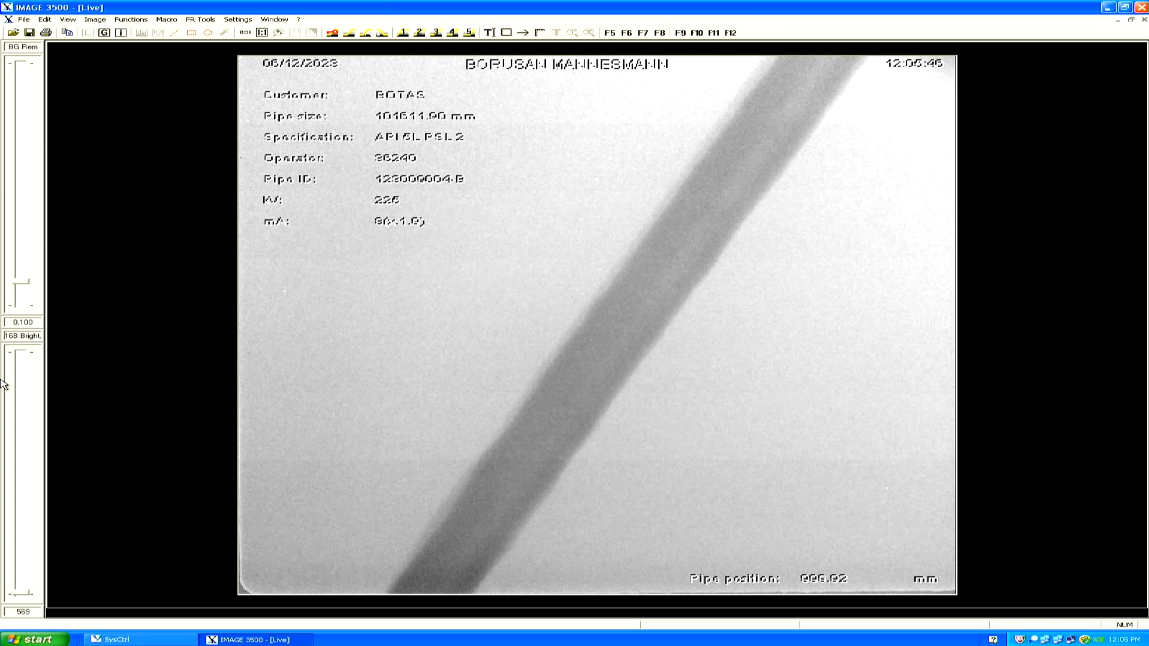
Task: Select the Text annotation tool
Action: pos(489,33)
